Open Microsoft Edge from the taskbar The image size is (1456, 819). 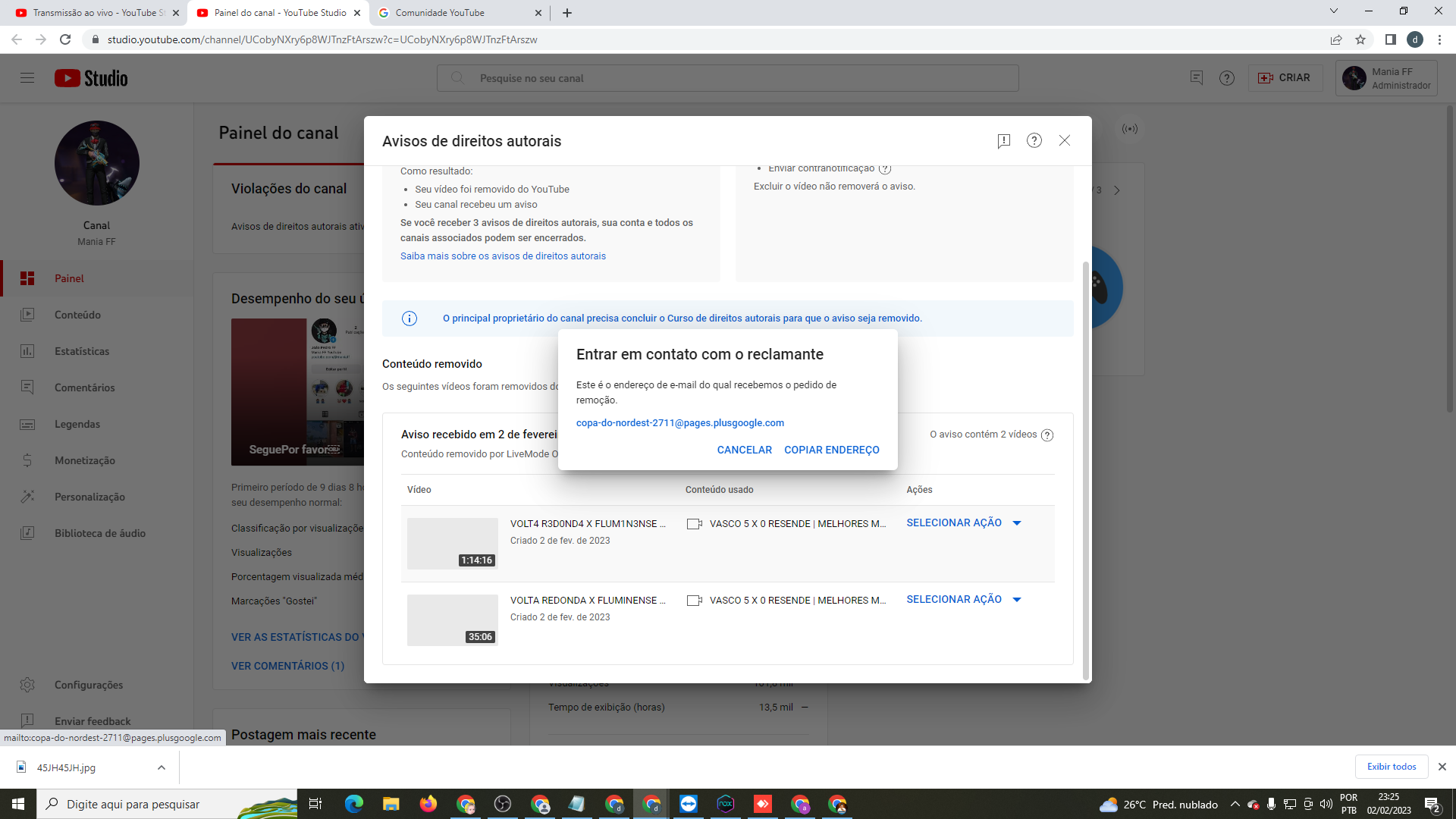pyautogui.click(x=353, y=804)
